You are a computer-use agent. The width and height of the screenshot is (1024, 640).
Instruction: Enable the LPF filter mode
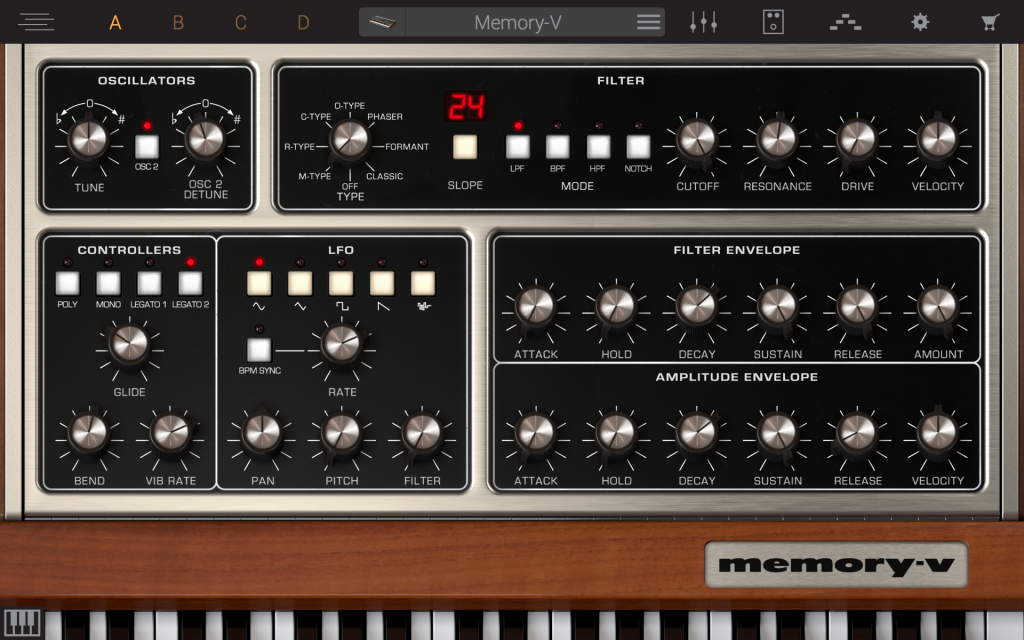click(516, 148)
